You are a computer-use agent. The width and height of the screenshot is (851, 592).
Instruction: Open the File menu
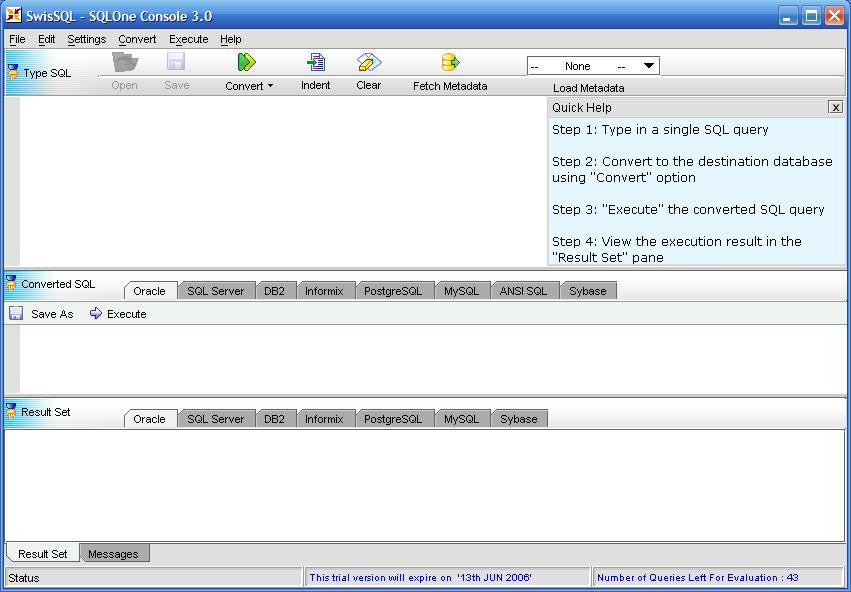[x=17, y=39]
